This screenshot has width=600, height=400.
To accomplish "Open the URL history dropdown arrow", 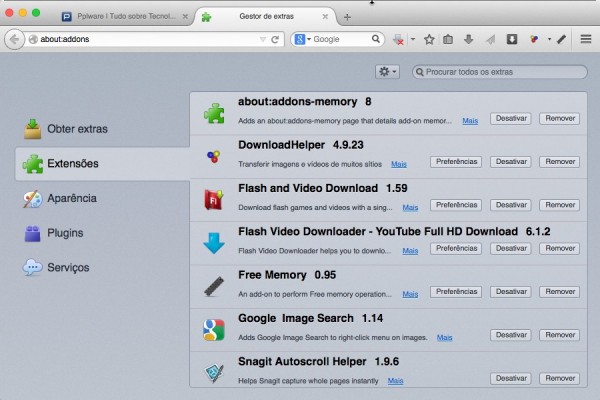I will [262, 39].
